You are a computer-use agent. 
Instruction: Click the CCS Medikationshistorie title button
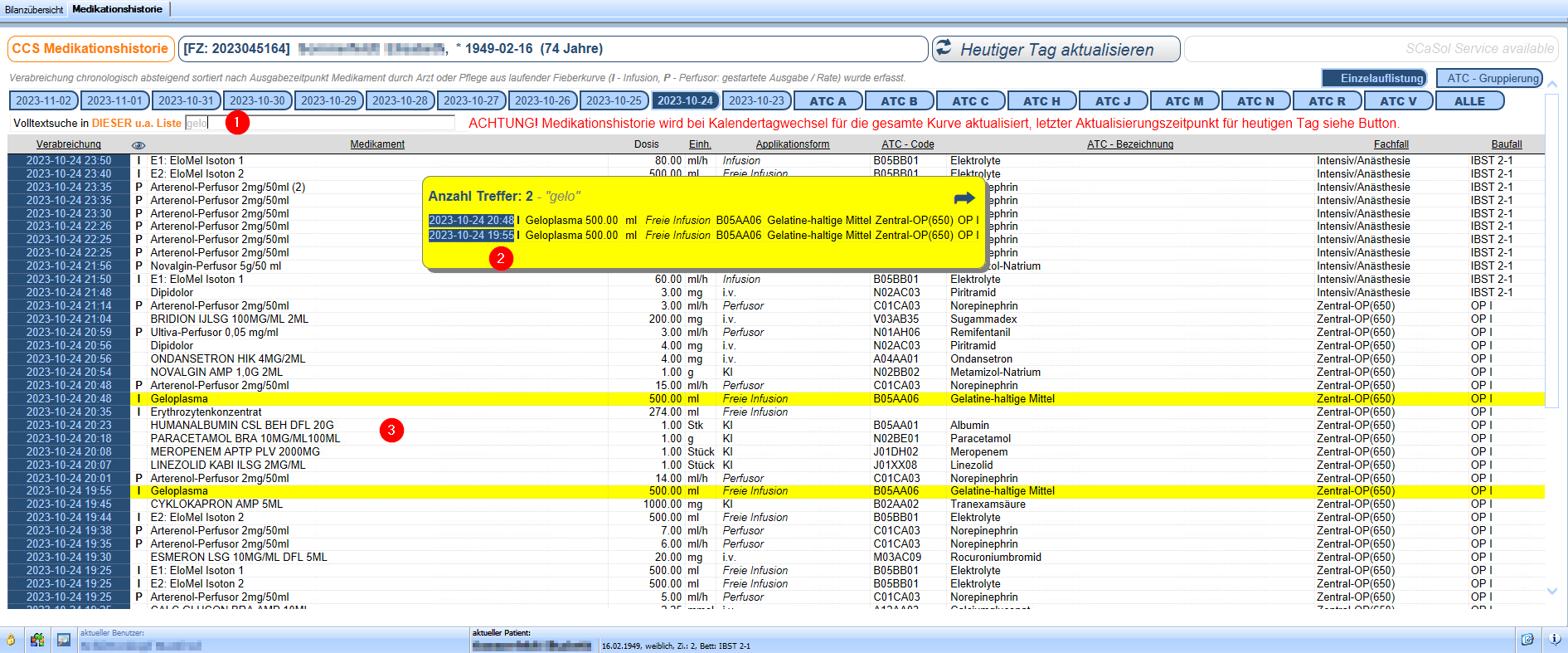coord(91,49)
